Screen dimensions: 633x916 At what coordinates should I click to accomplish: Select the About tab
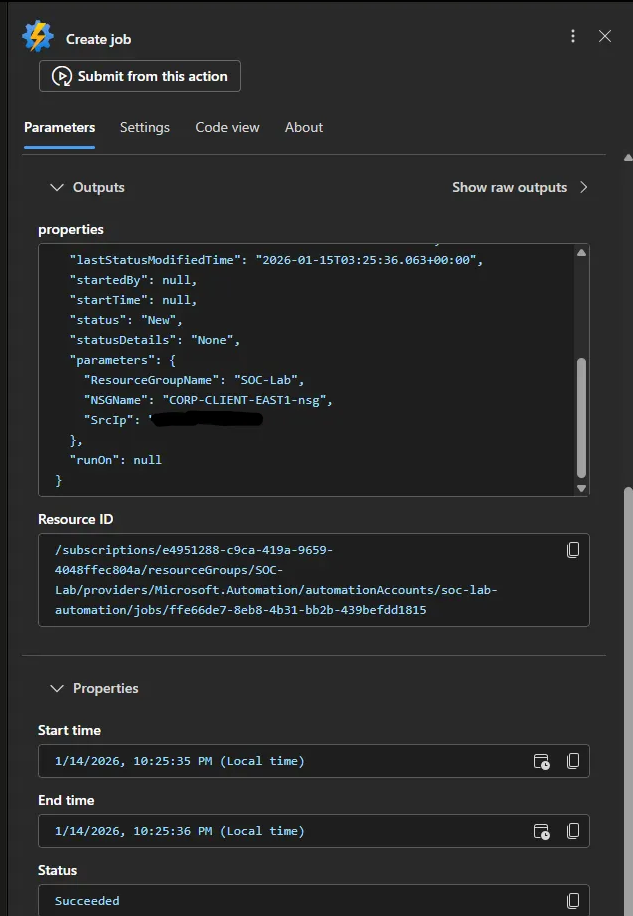pyautogui.click(x=303, y=127)
